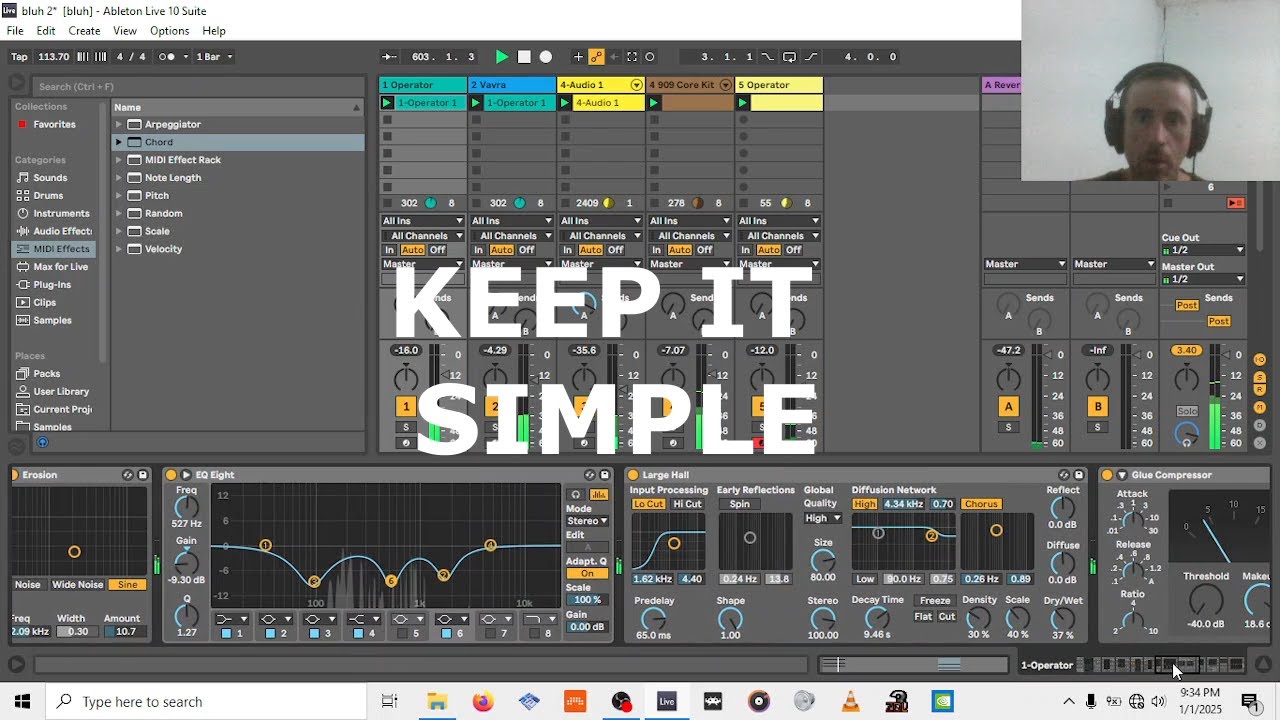This screenshot has height=720, width=1280.
Task: Click the Punch-In switch icon
Action: (768, 57)
